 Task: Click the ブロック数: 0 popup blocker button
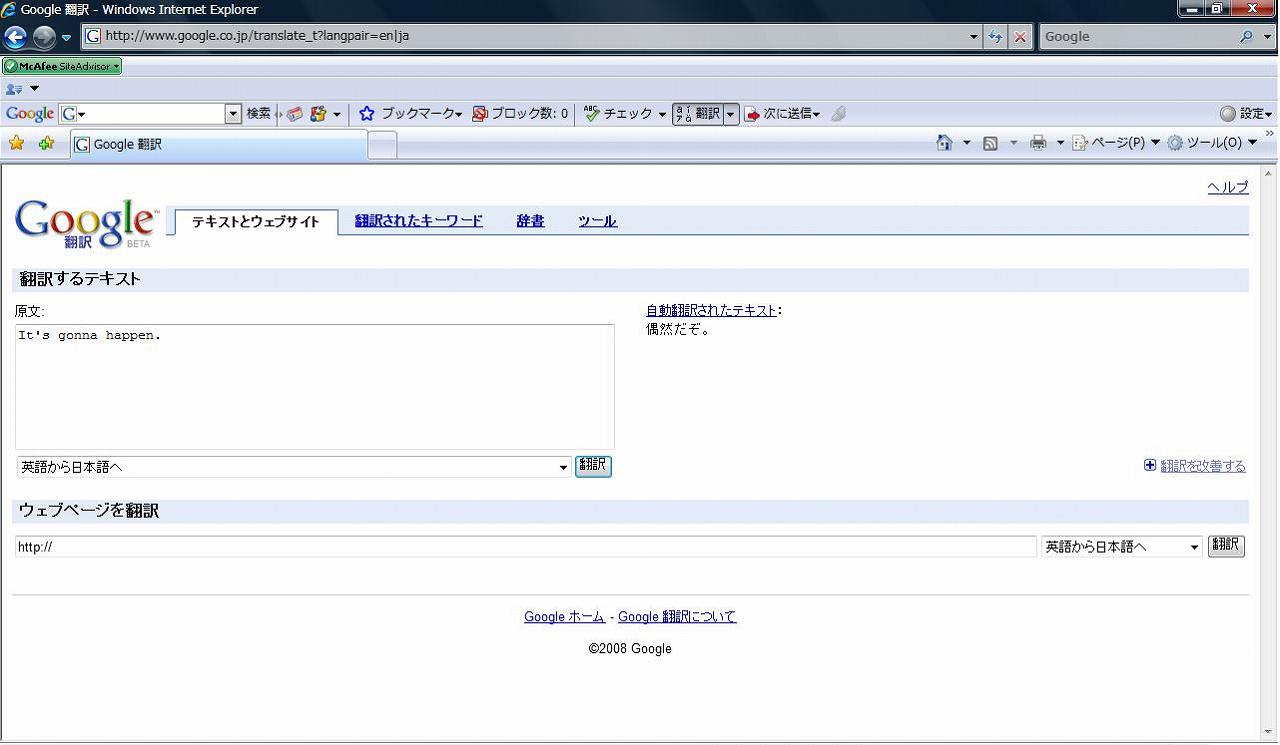520,114
